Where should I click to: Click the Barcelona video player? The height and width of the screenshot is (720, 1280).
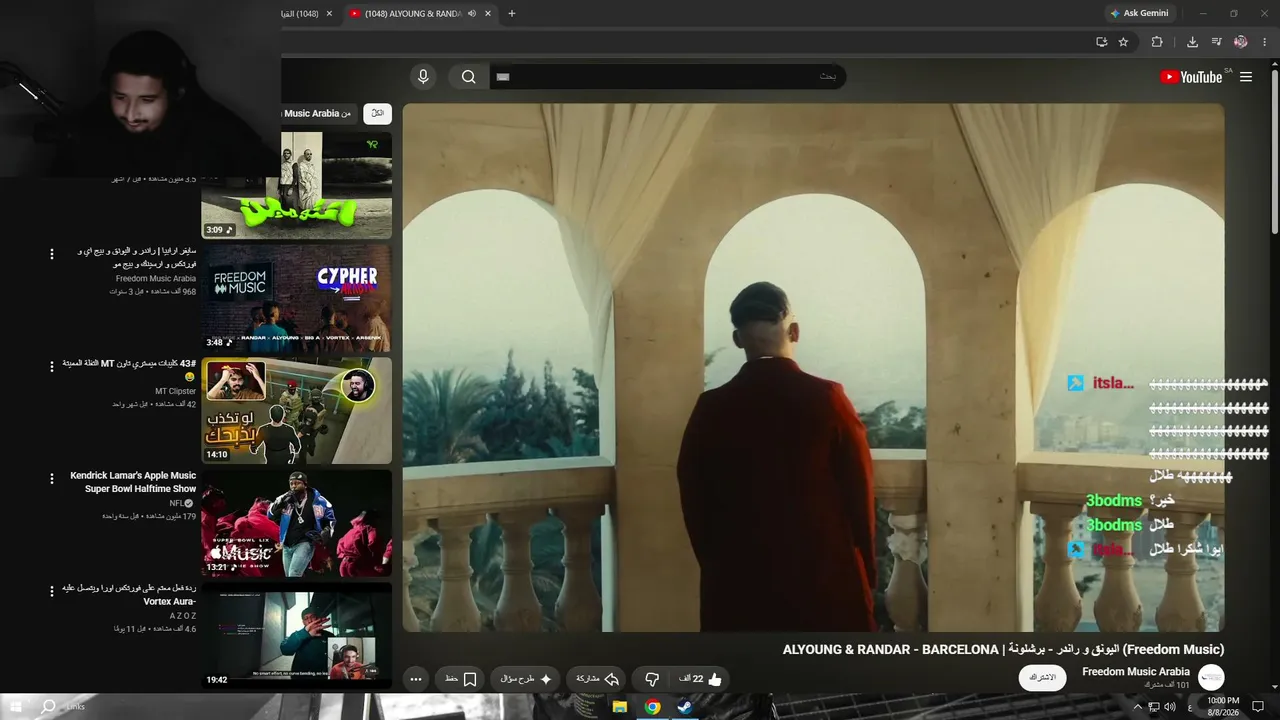[x=813, y=367]
